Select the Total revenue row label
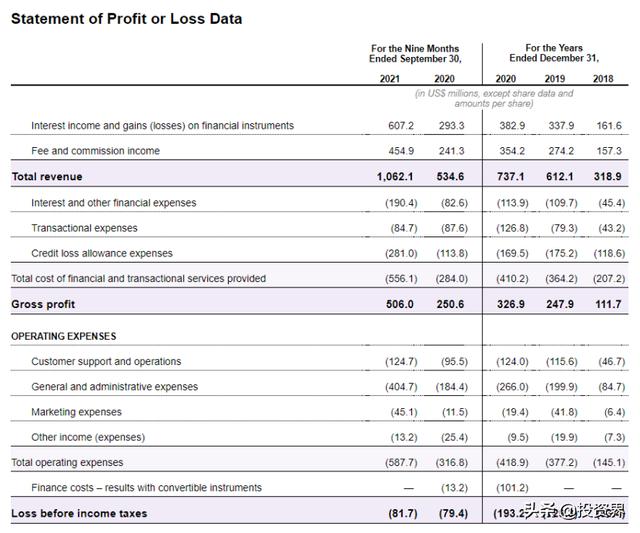 pos(47,177)
